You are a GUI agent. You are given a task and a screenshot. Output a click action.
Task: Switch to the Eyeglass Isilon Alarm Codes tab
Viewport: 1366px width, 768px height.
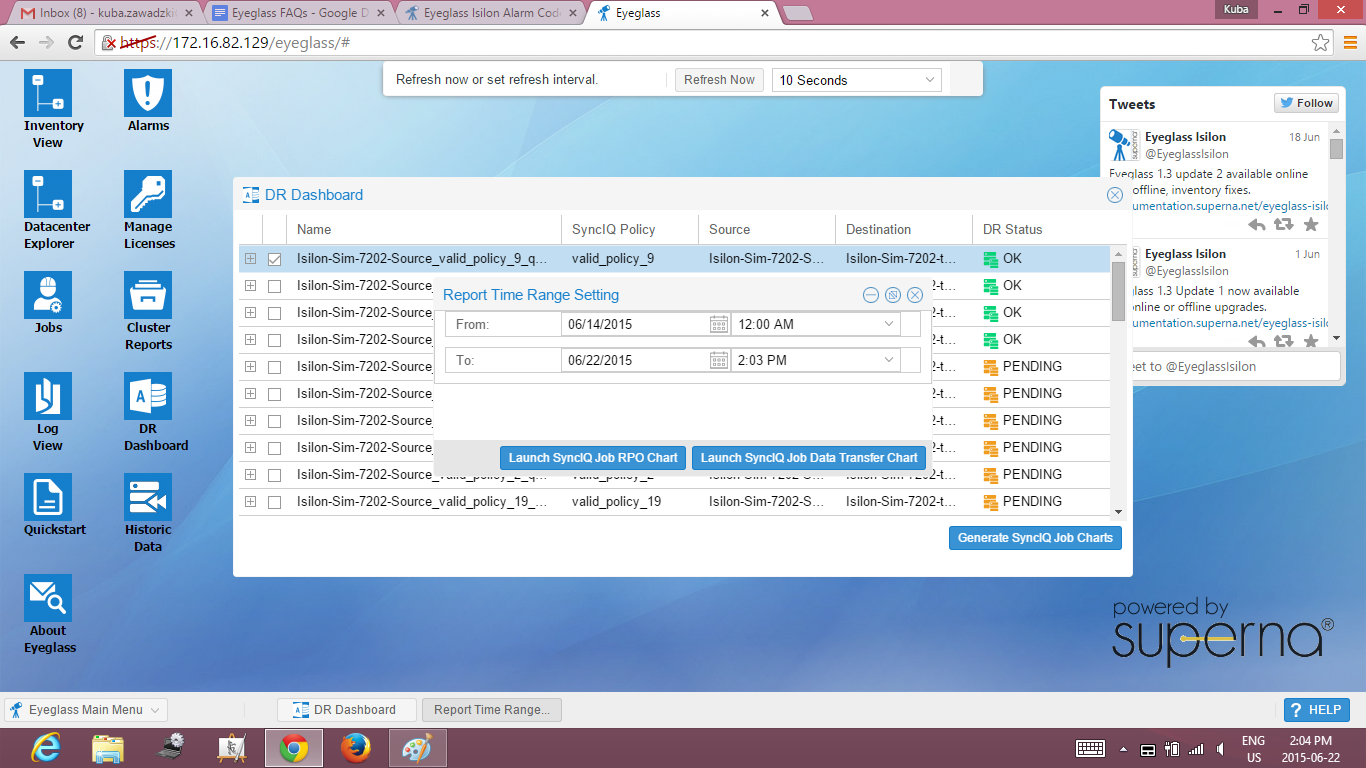492,14
